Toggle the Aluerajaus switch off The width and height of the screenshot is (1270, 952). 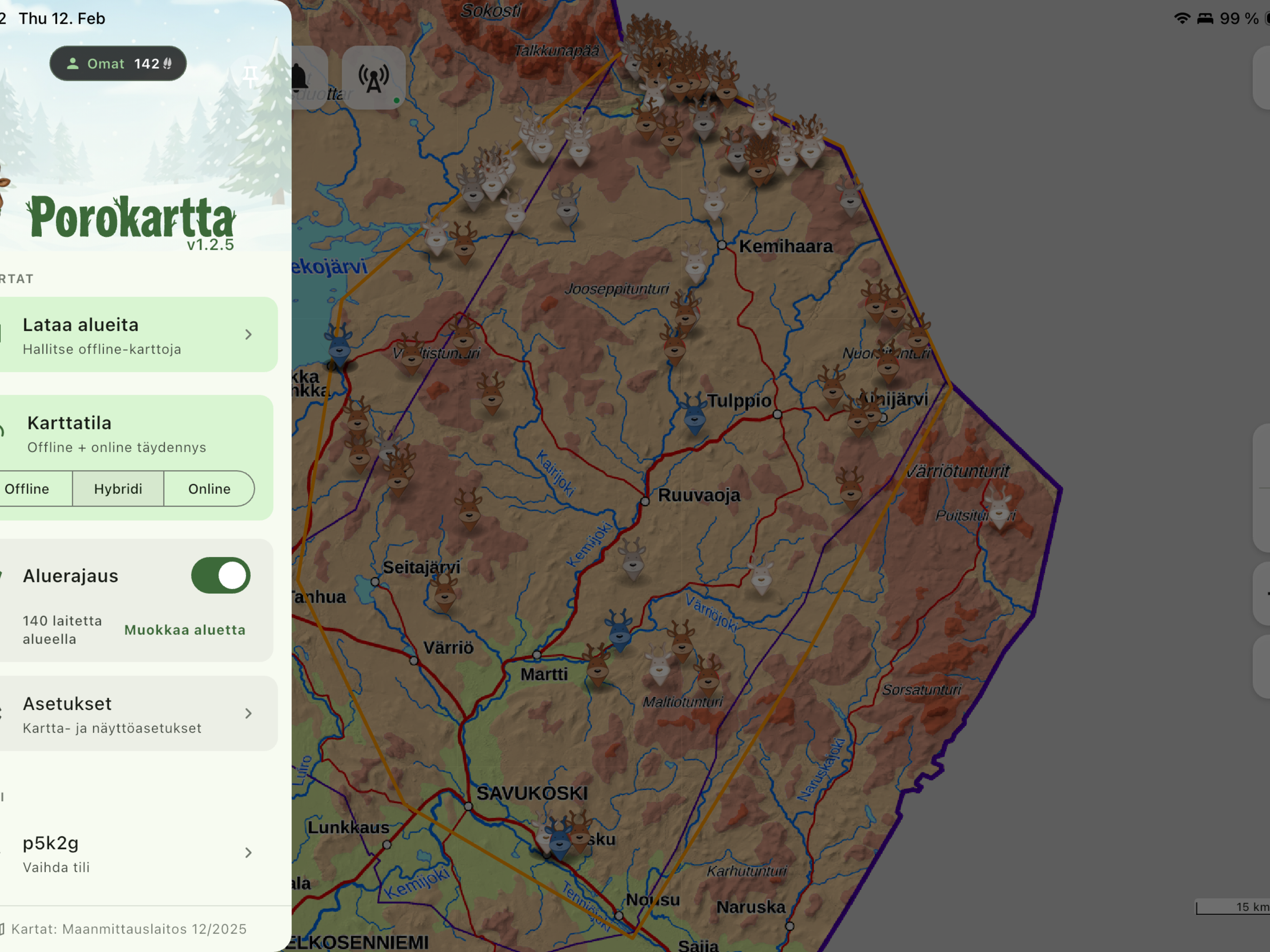point(220,575)
